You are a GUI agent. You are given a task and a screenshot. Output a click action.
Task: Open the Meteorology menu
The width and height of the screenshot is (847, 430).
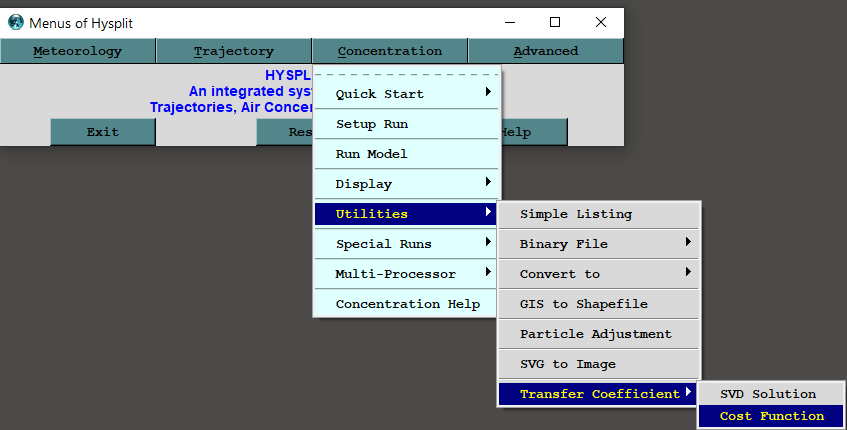(x=78, y=51)
